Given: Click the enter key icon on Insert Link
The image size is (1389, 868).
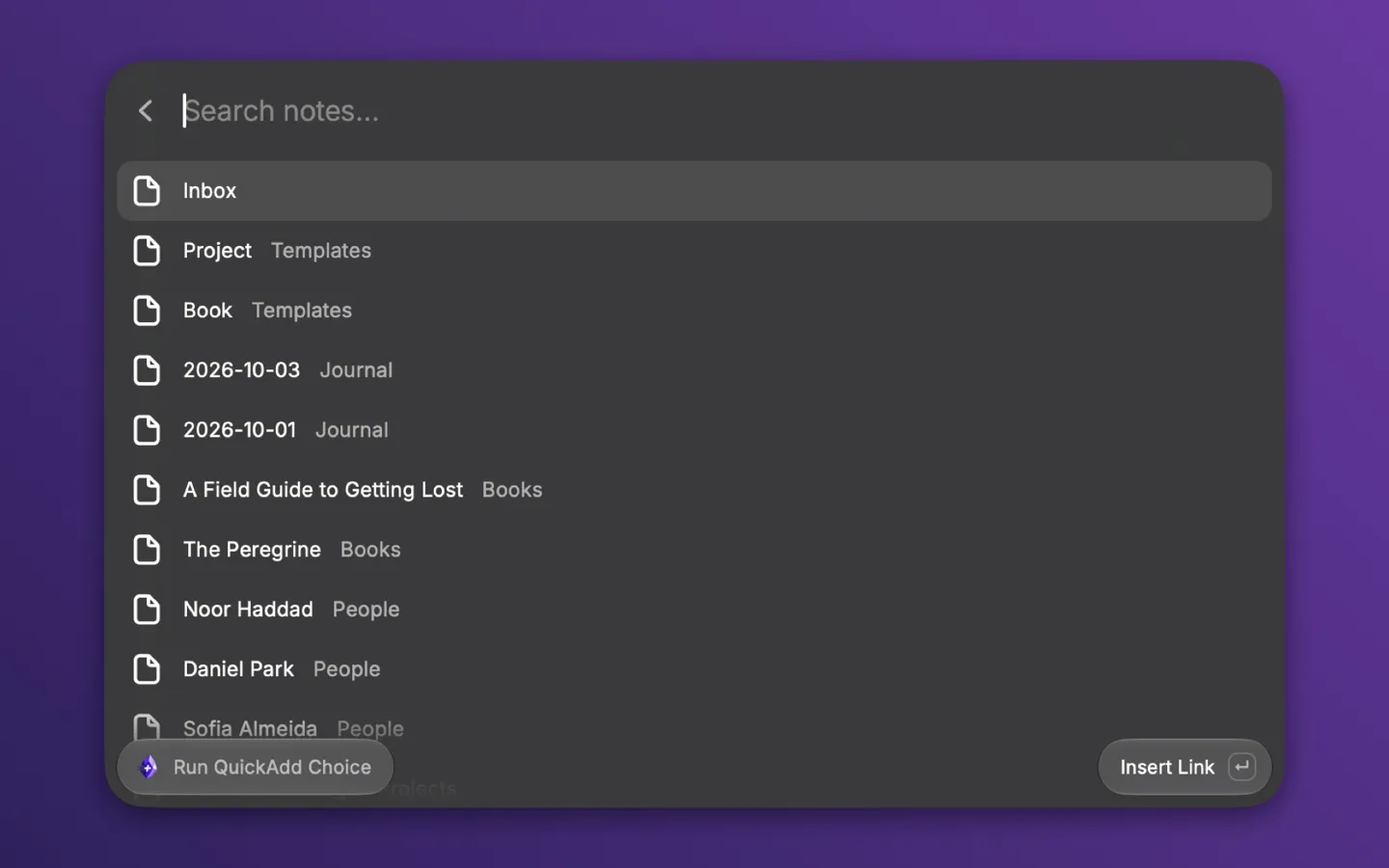Looking at the screenshot, I should pyautogui.click(x=1242, y=767).
